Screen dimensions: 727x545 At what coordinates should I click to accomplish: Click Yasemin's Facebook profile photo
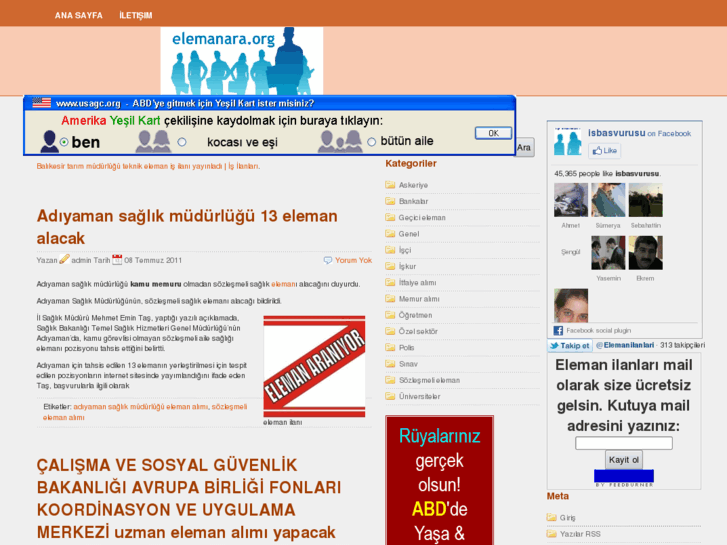pos(608,253)
